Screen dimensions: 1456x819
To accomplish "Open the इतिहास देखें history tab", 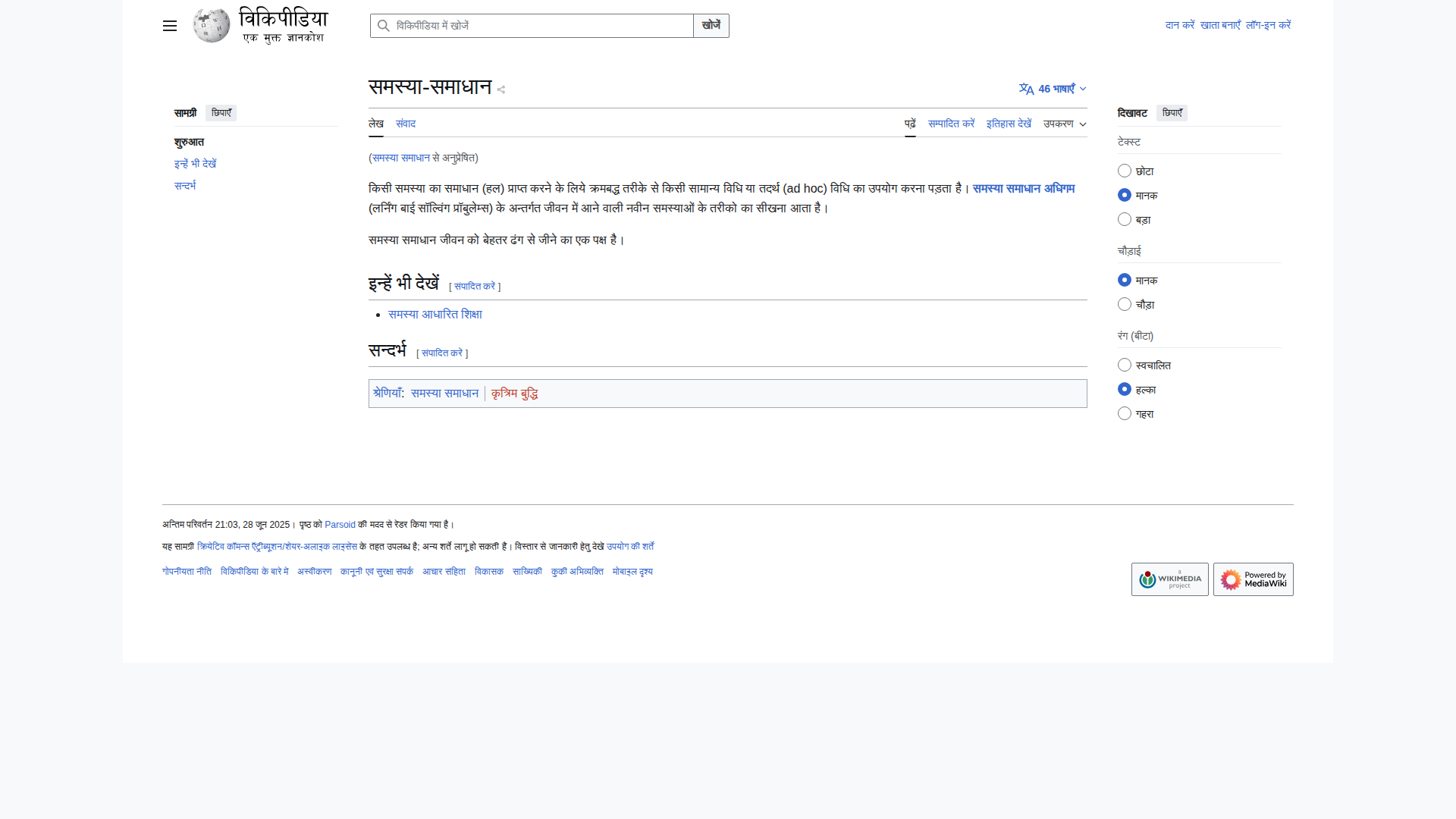I will pos(1009,124).
